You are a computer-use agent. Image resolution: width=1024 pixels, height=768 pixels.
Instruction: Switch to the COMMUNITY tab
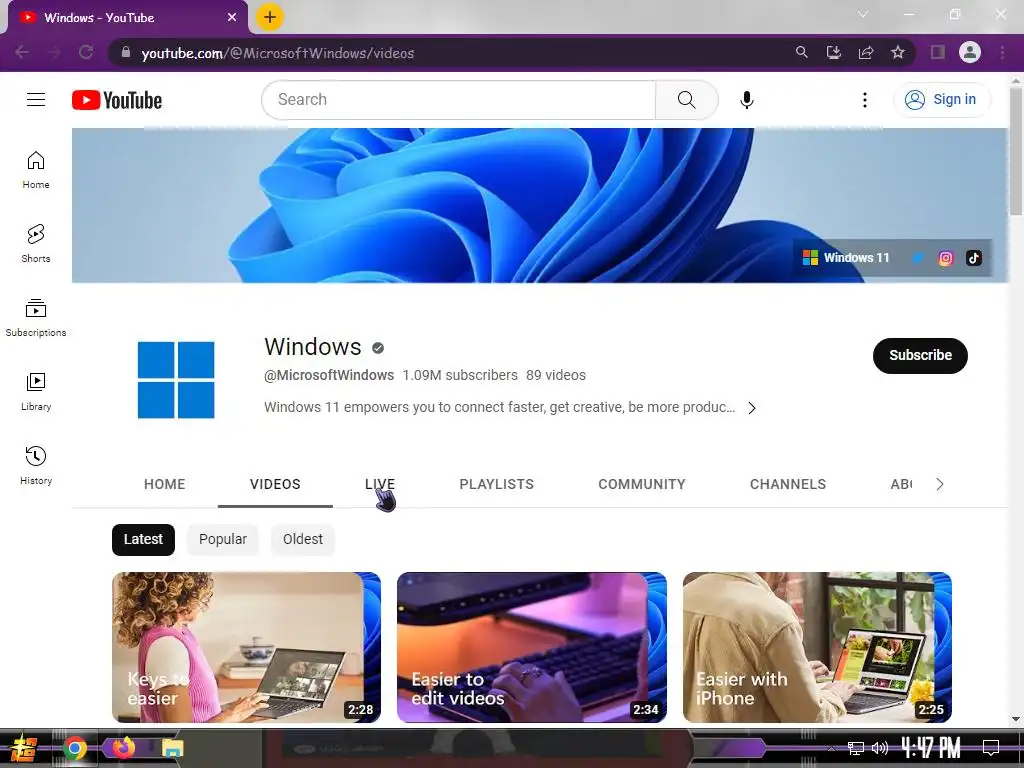(642, 484)
